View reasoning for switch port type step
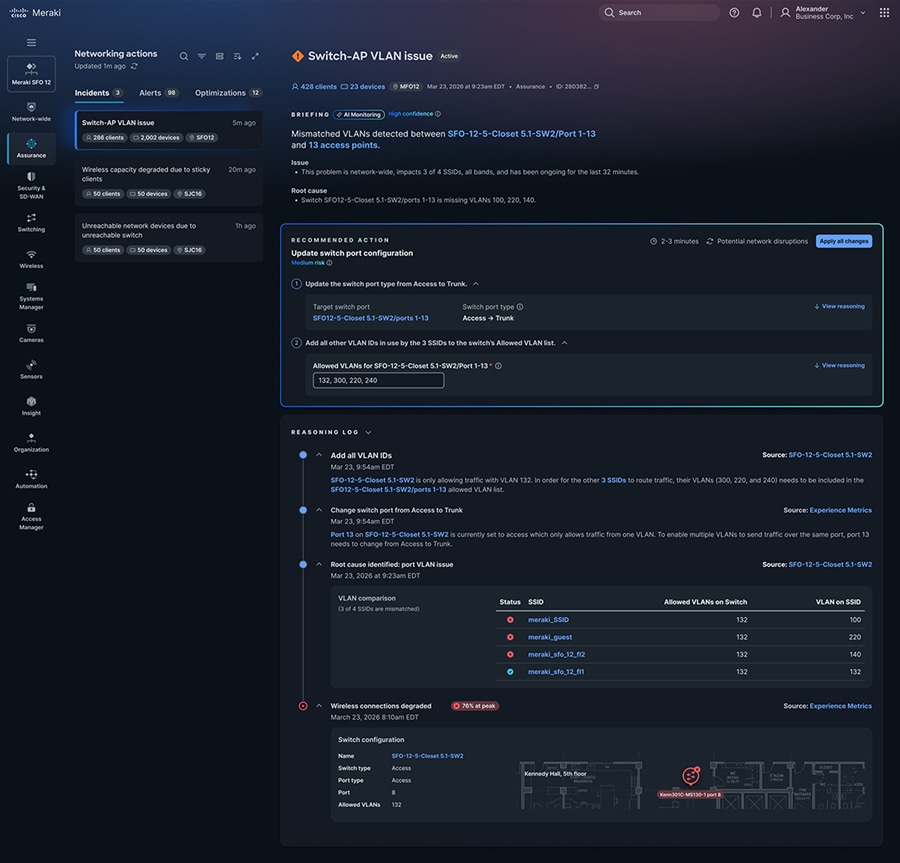Image resolution: width=900 pixels, height=863 pixels. tap(839, 306)
